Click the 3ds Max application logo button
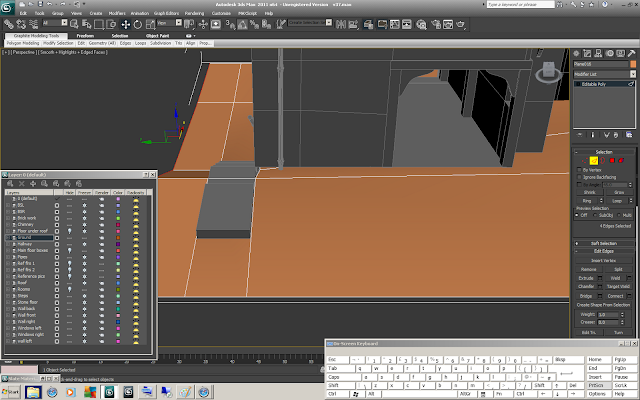Viewport: 640px width, 400px height. (9, 7)
